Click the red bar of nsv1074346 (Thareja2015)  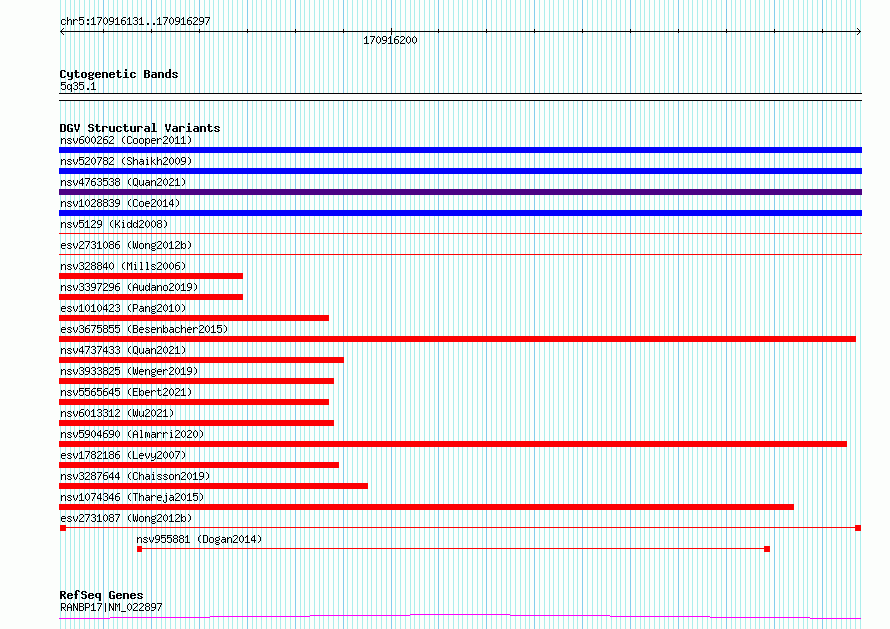coord(426,507)
